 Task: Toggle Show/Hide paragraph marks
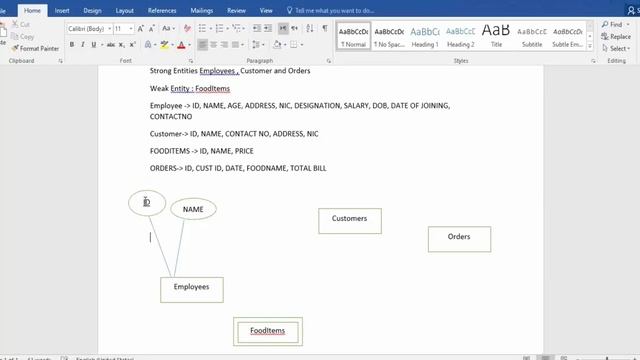(325, 28)
